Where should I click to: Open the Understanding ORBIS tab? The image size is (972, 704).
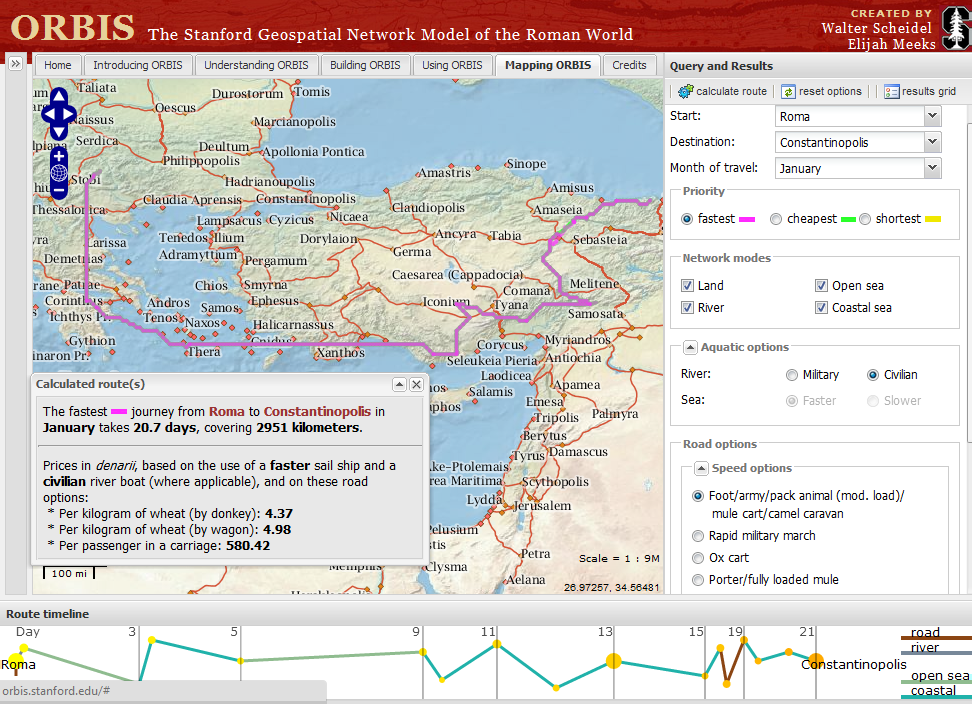coord(256,65)
